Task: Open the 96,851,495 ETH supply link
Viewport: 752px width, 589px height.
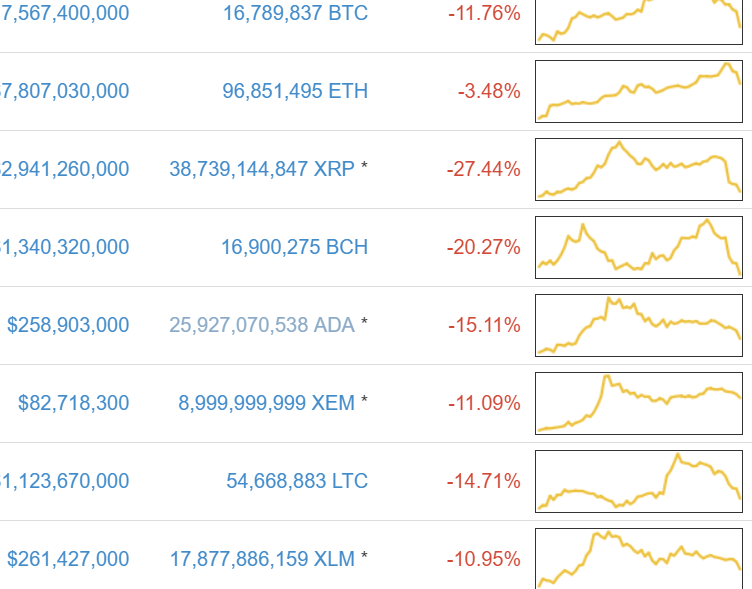Action: click(295, 91)
